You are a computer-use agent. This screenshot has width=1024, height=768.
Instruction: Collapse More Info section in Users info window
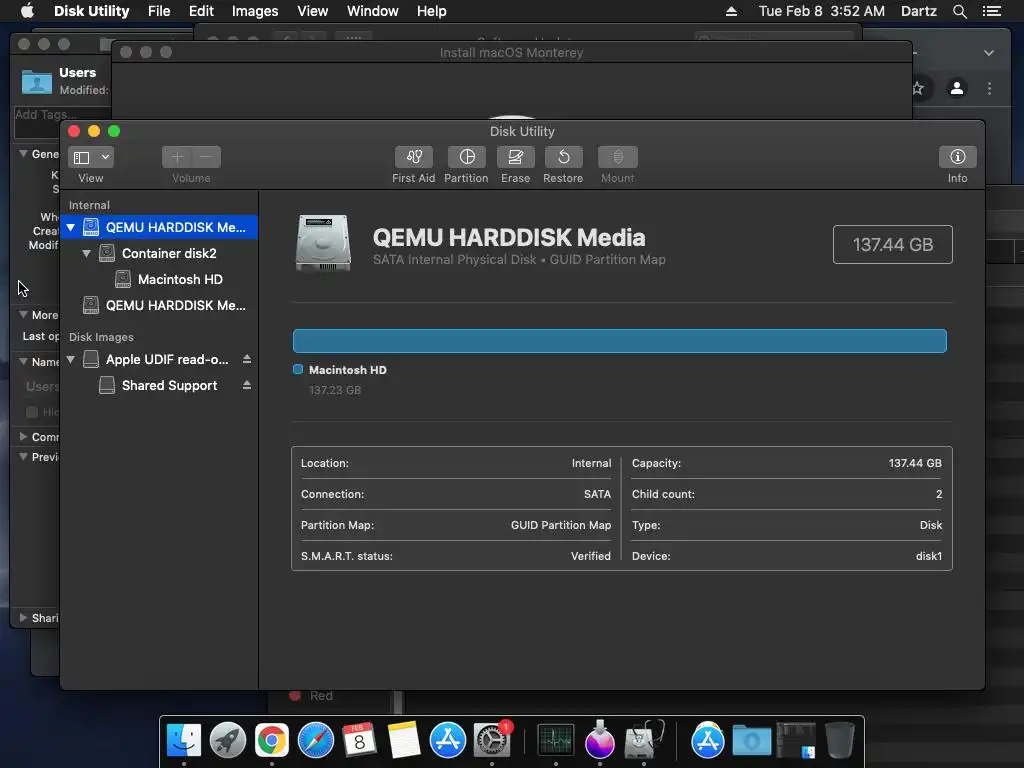click(x=24, y=314)
